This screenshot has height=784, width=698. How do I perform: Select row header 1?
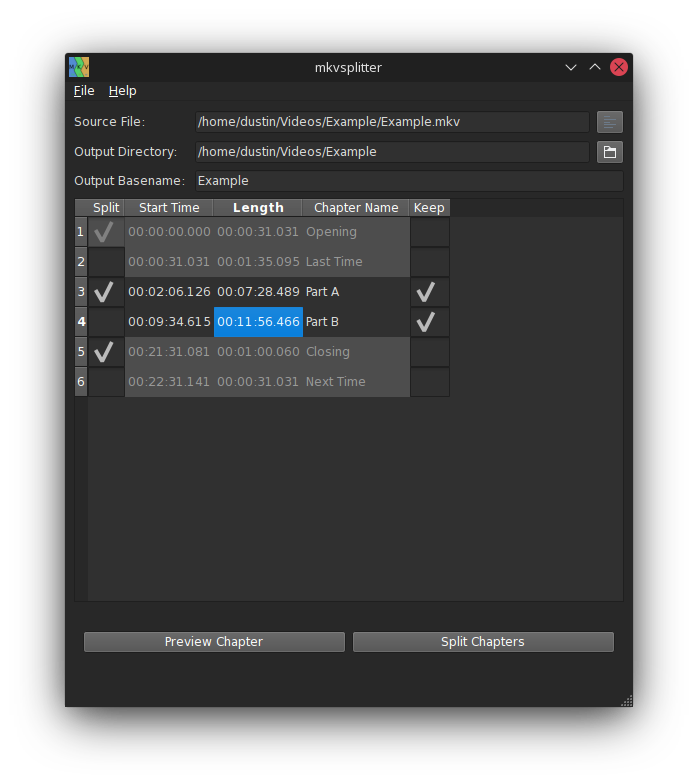[81, 232]
